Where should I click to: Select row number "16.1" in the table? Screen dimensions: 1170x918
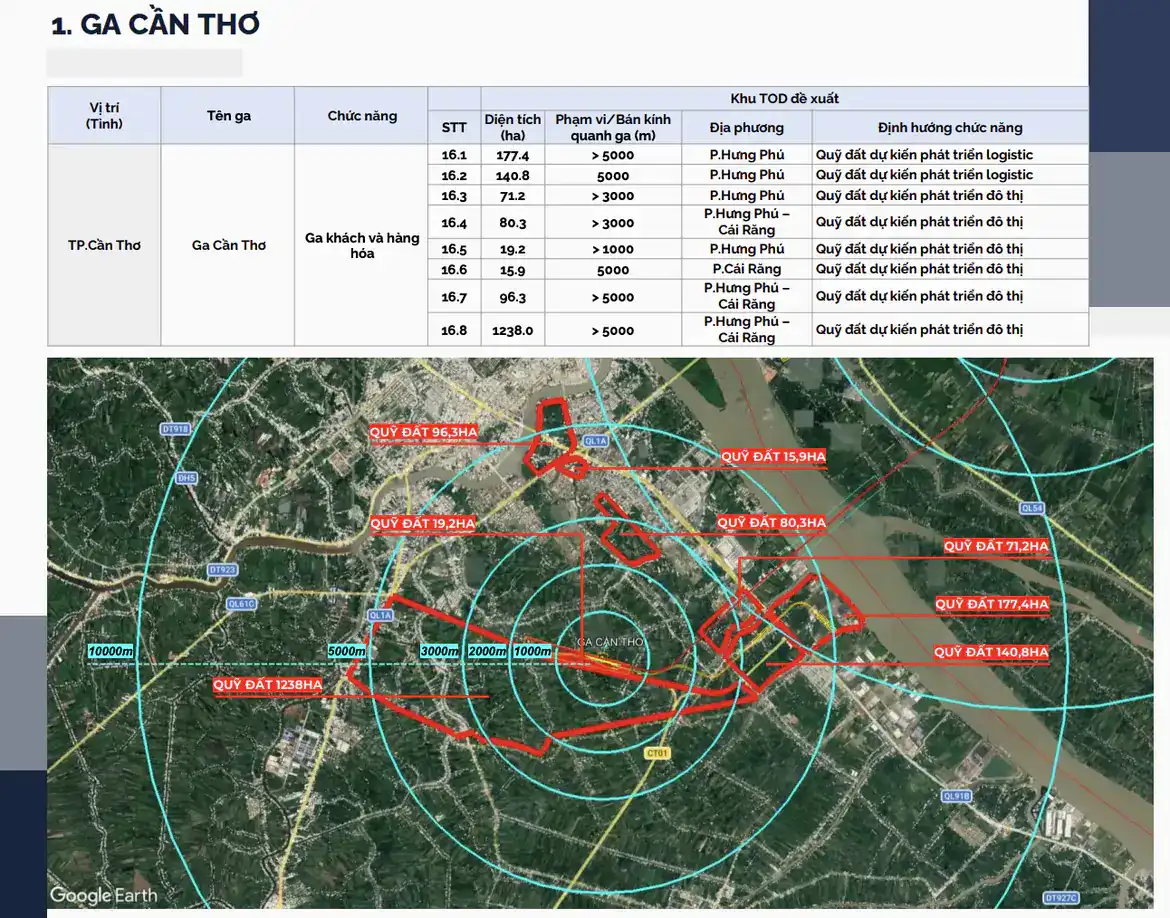[x=454, y=155]
